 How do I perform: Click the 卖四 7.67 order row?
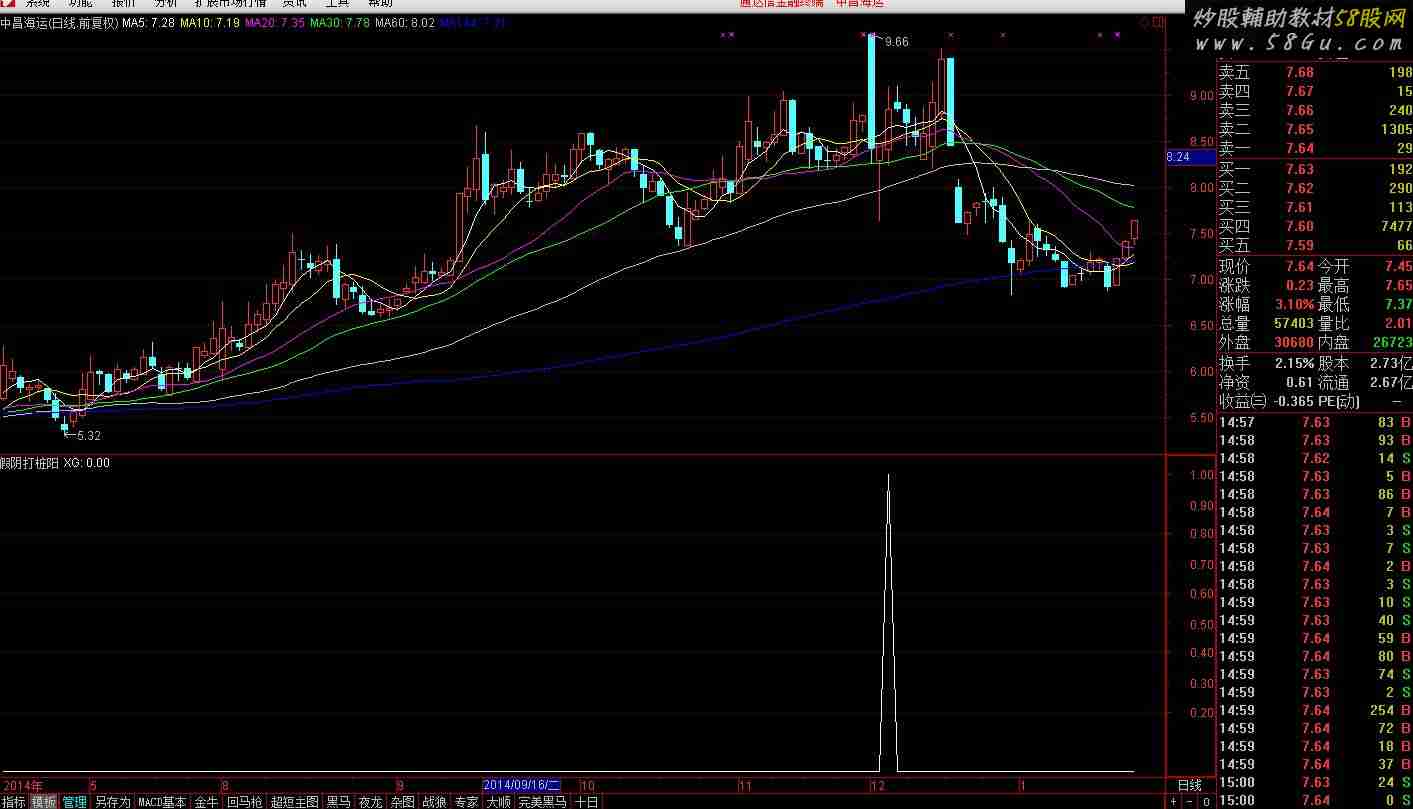tap(1315, 91)
